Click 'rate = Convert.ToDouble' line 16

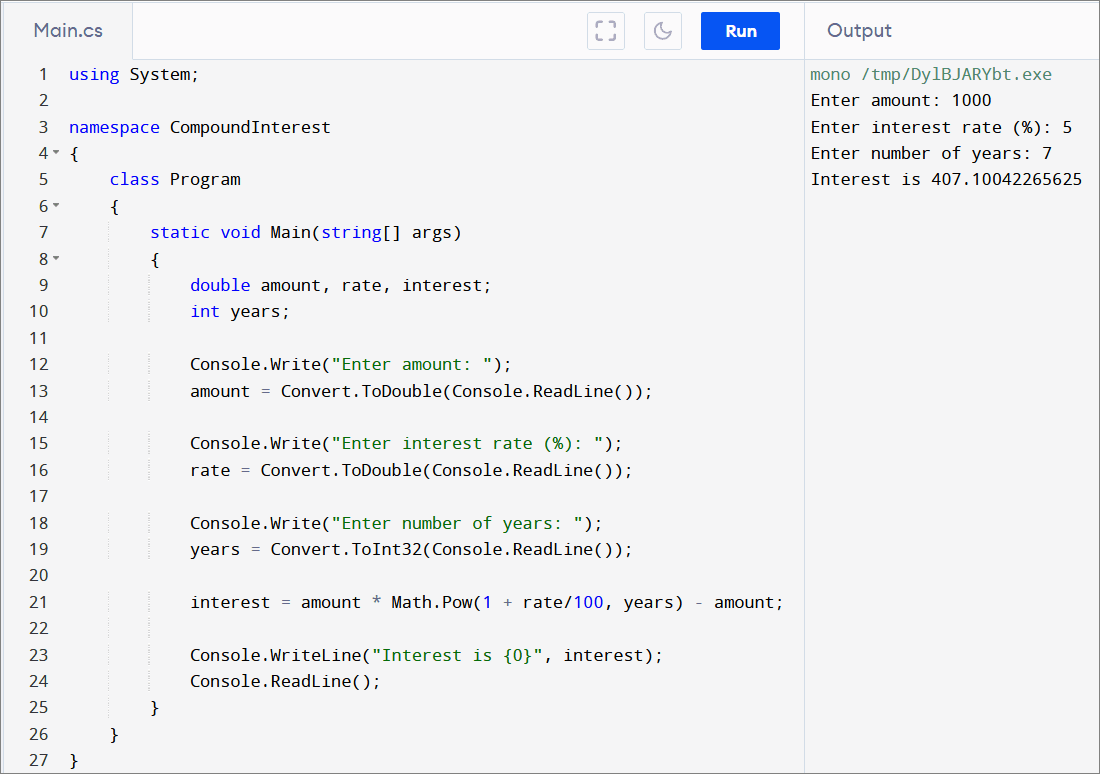pos(411,470)
